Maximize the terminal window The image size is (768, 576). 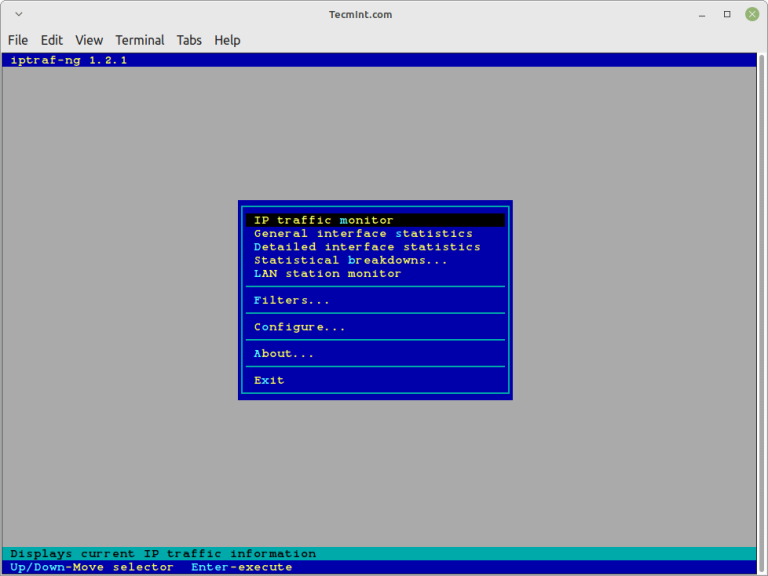(727, 14)
